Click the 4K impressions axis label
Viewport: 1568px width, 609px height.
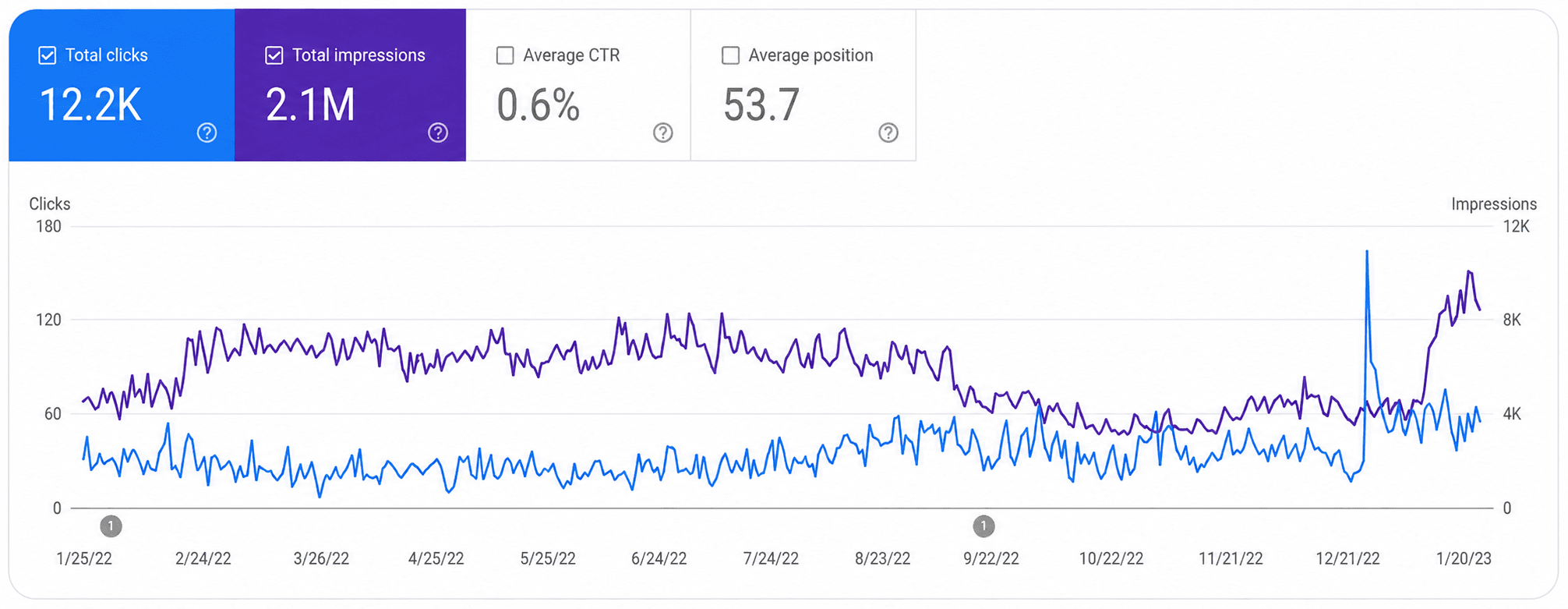point(1512,414)
